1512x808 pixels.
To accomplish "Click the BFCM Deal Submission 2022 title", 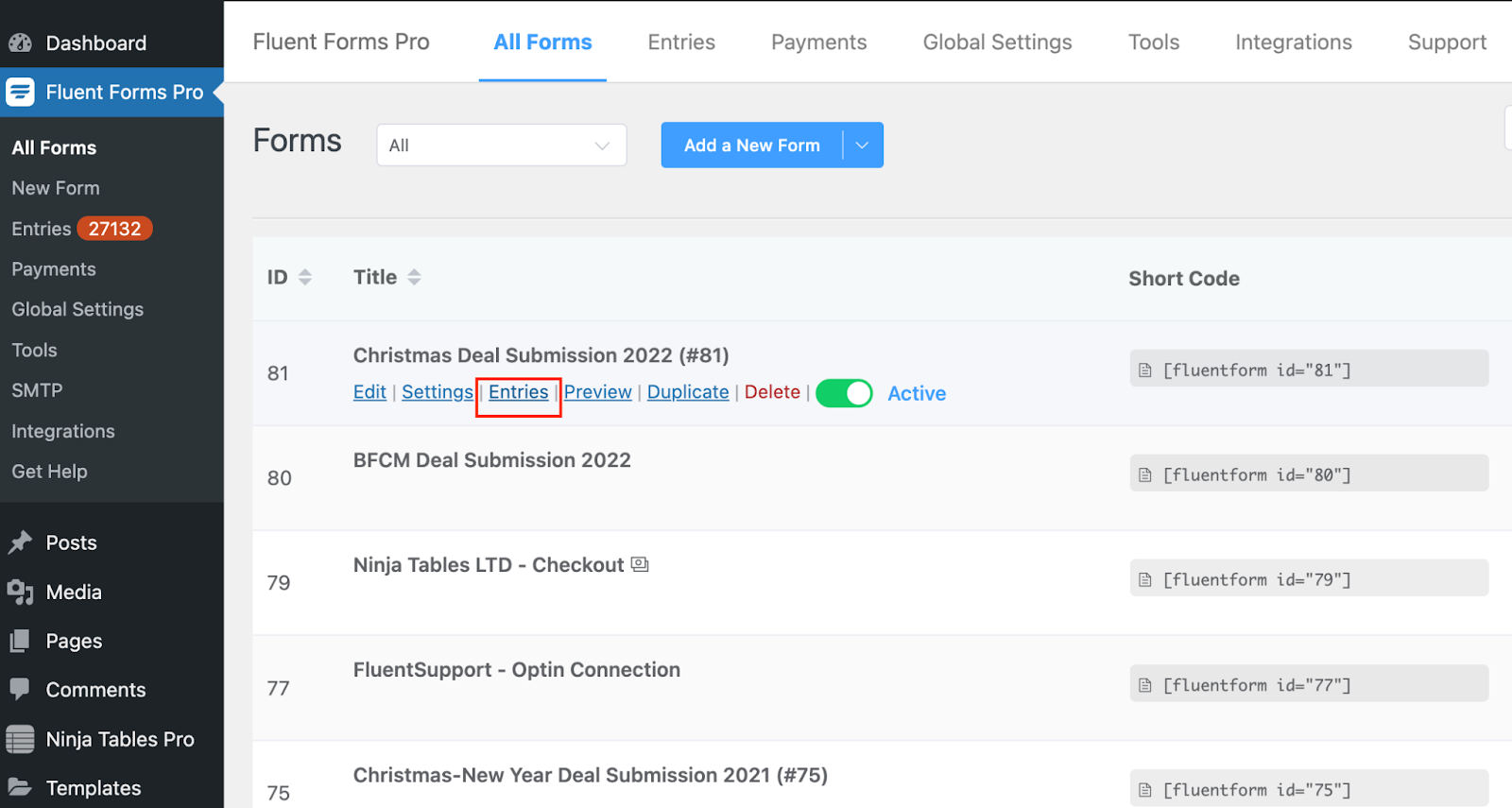I will (491, 460).
